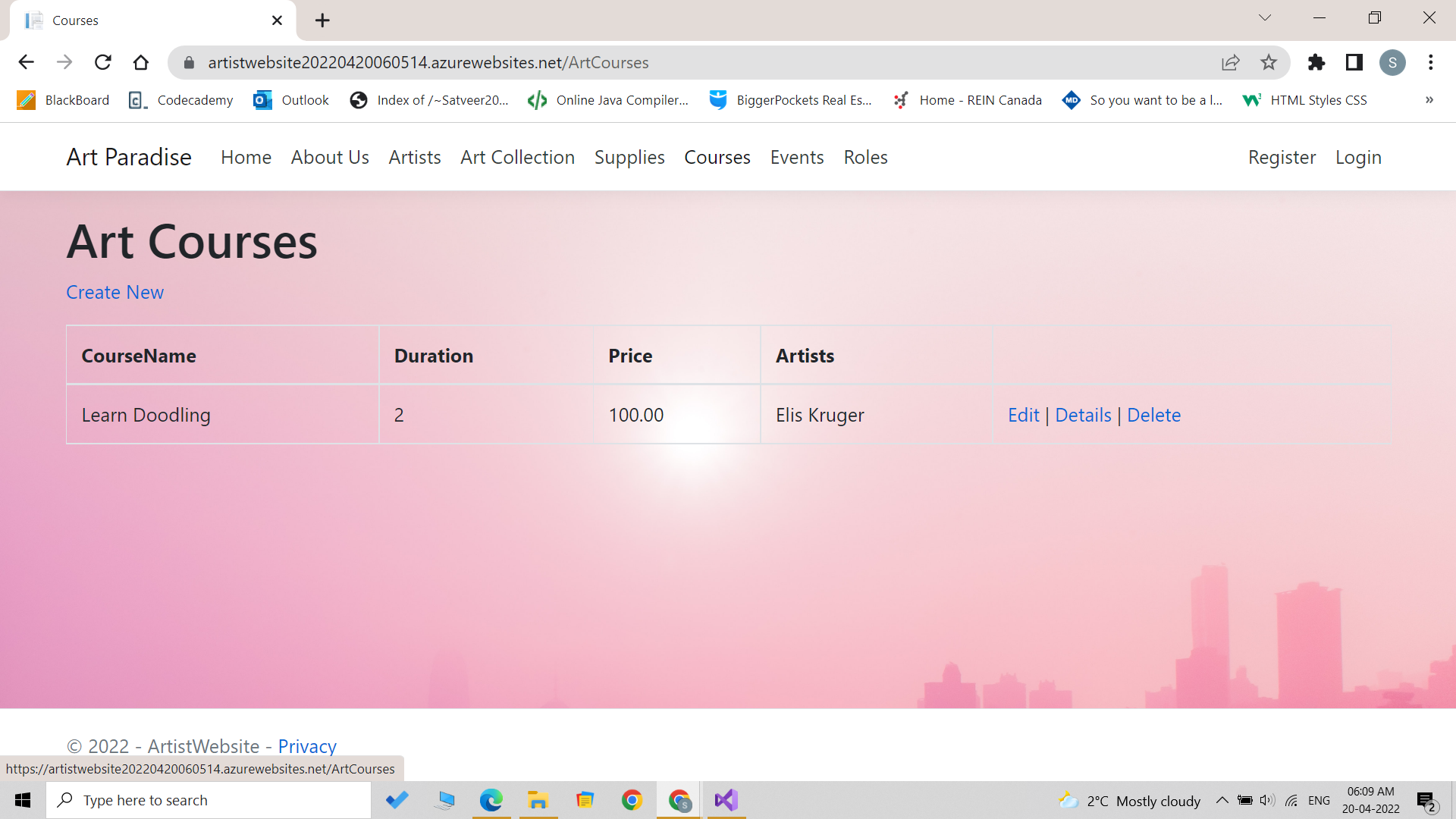Click the Duration column header
The width and height of the screenshot is (1456, 819).
coord(485,355)
